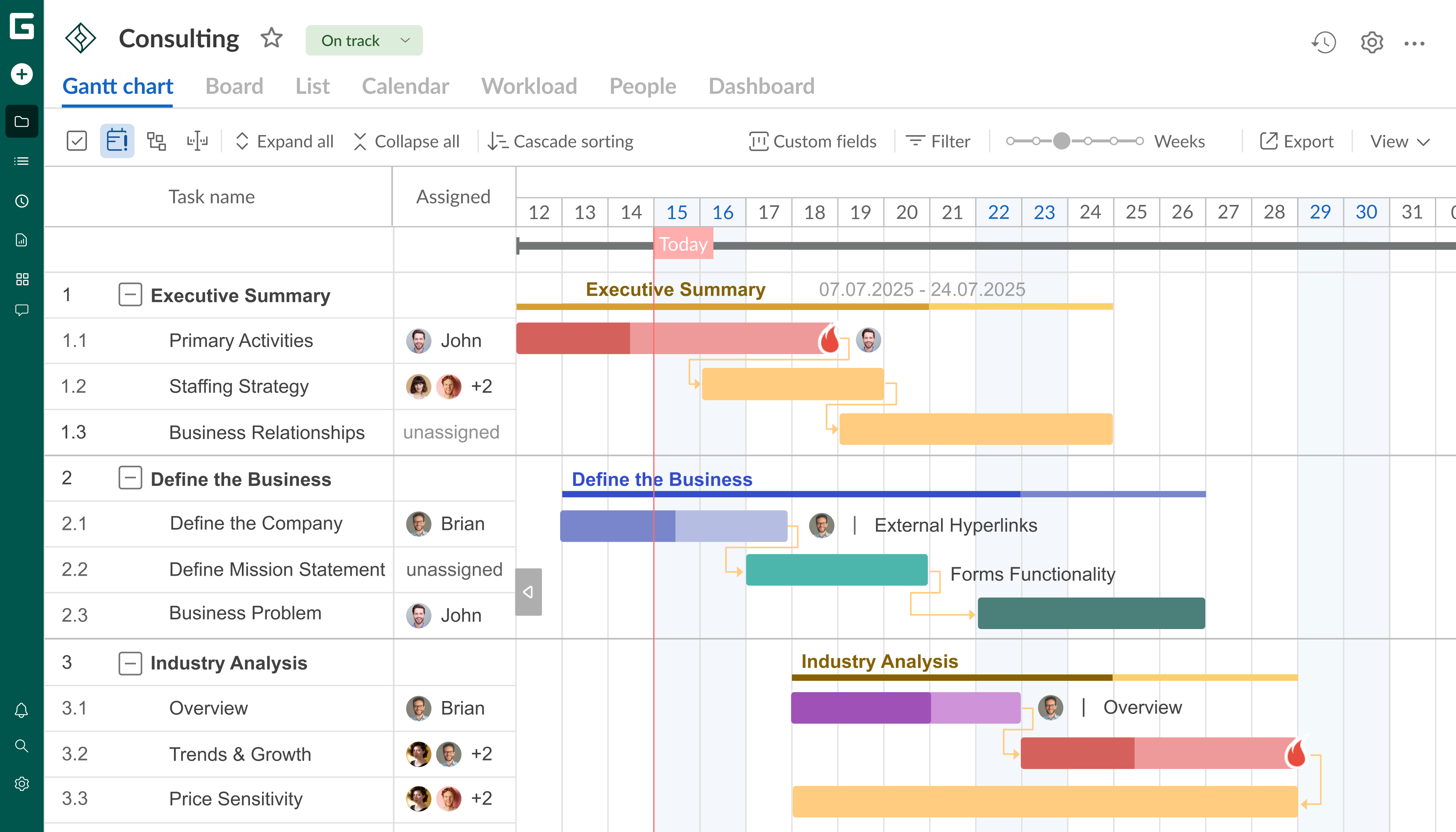Click the green plus create button in sidebar
Viewport: 1456px width, 832px height.
point(22,74)
